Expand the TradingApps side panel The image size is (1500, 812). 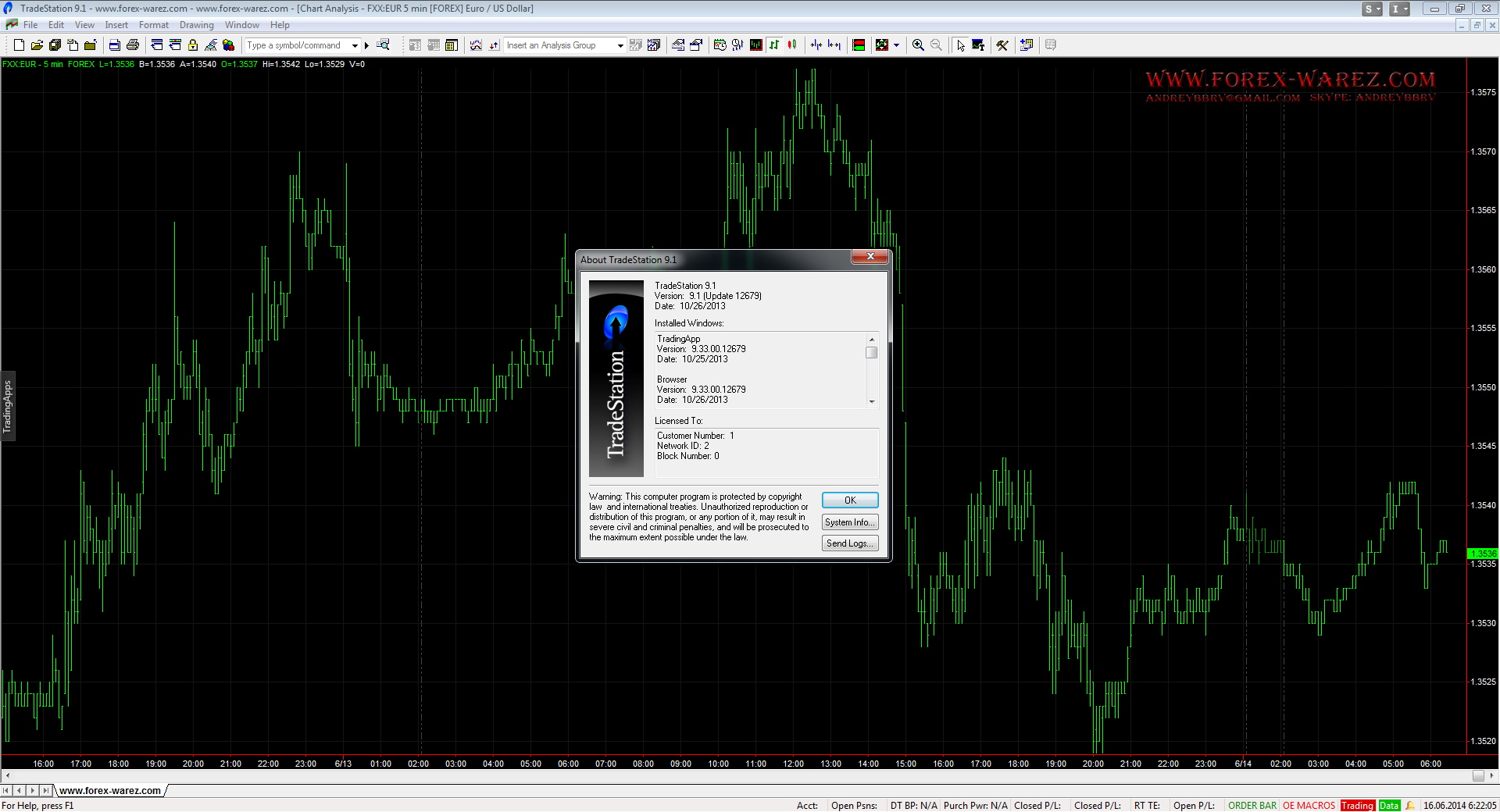pyautogui.click(x=8, y=406)
